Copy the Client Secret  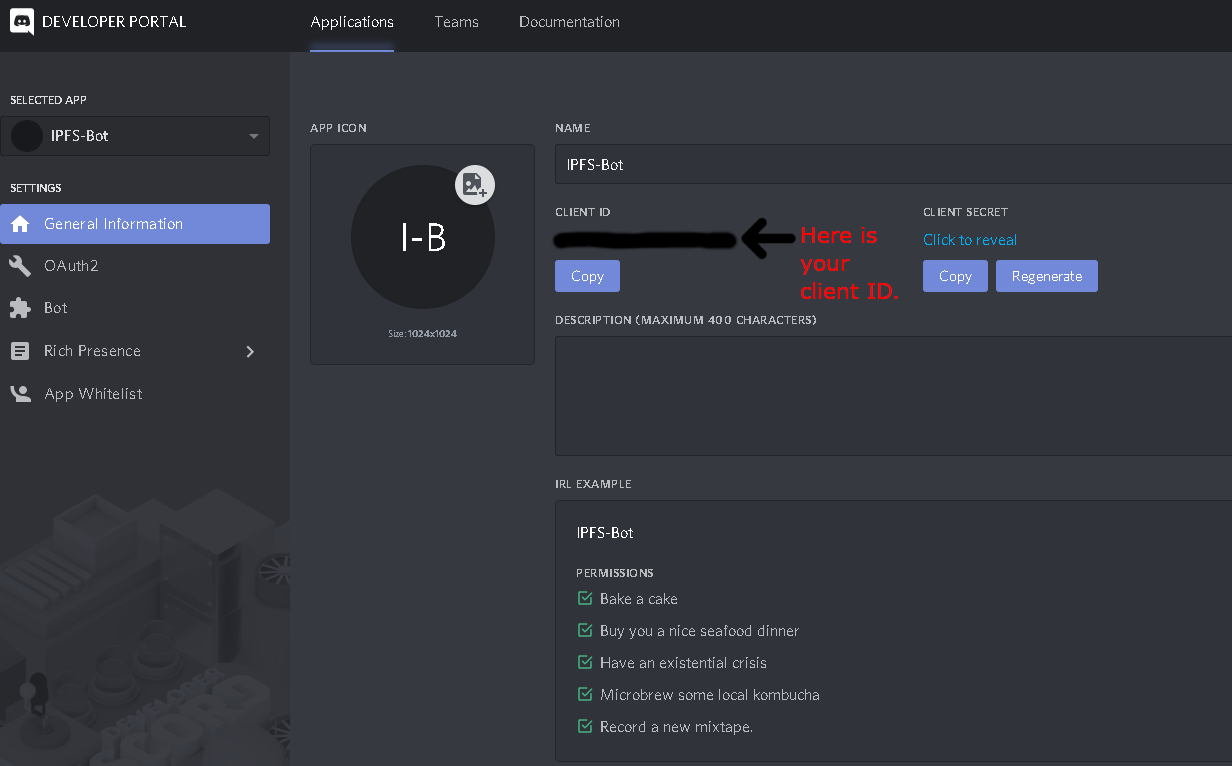955,276
